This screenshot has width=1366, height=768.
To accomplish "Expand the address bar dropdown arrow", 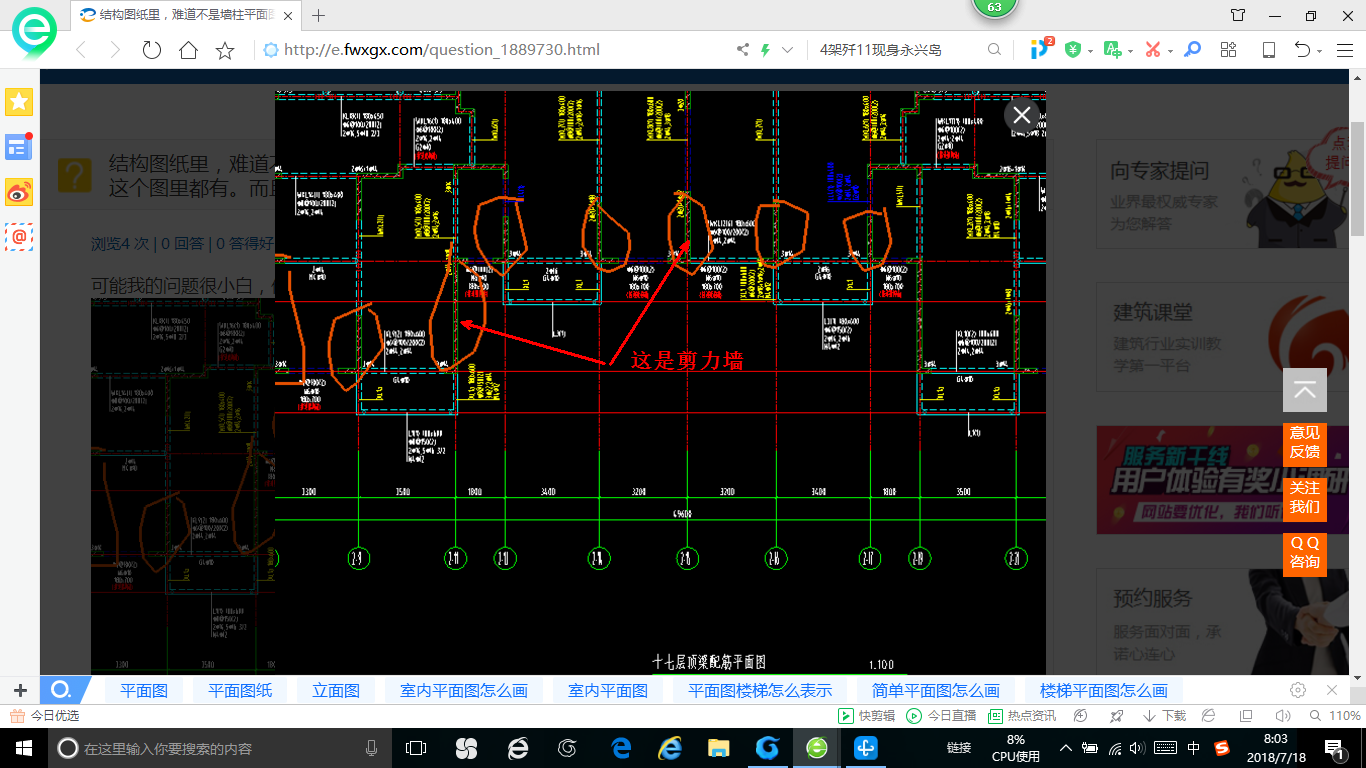I will pos(788,50).
